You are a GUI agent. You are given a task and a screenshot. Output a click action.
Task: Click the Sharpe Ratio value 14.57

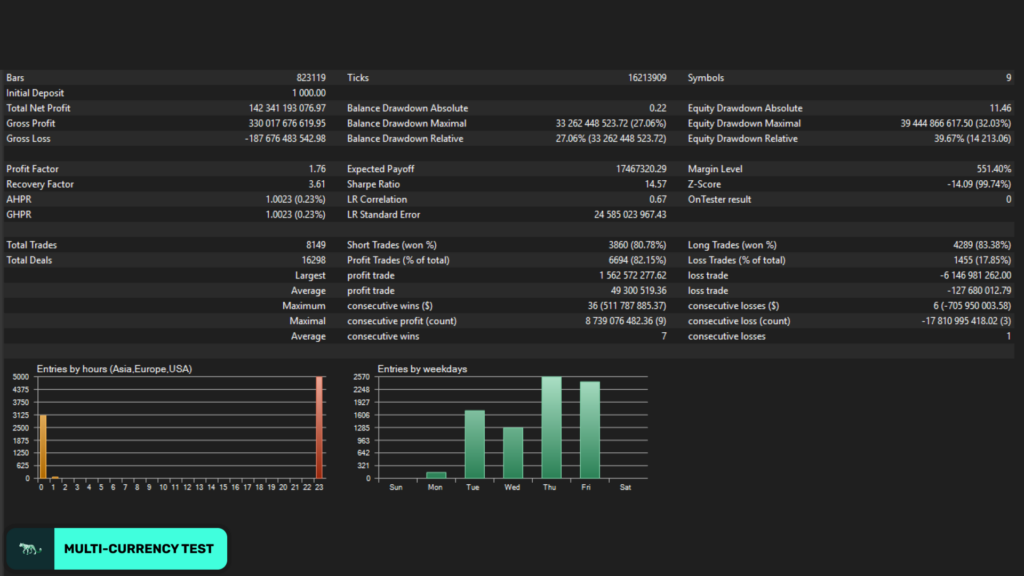coord(656,184)
